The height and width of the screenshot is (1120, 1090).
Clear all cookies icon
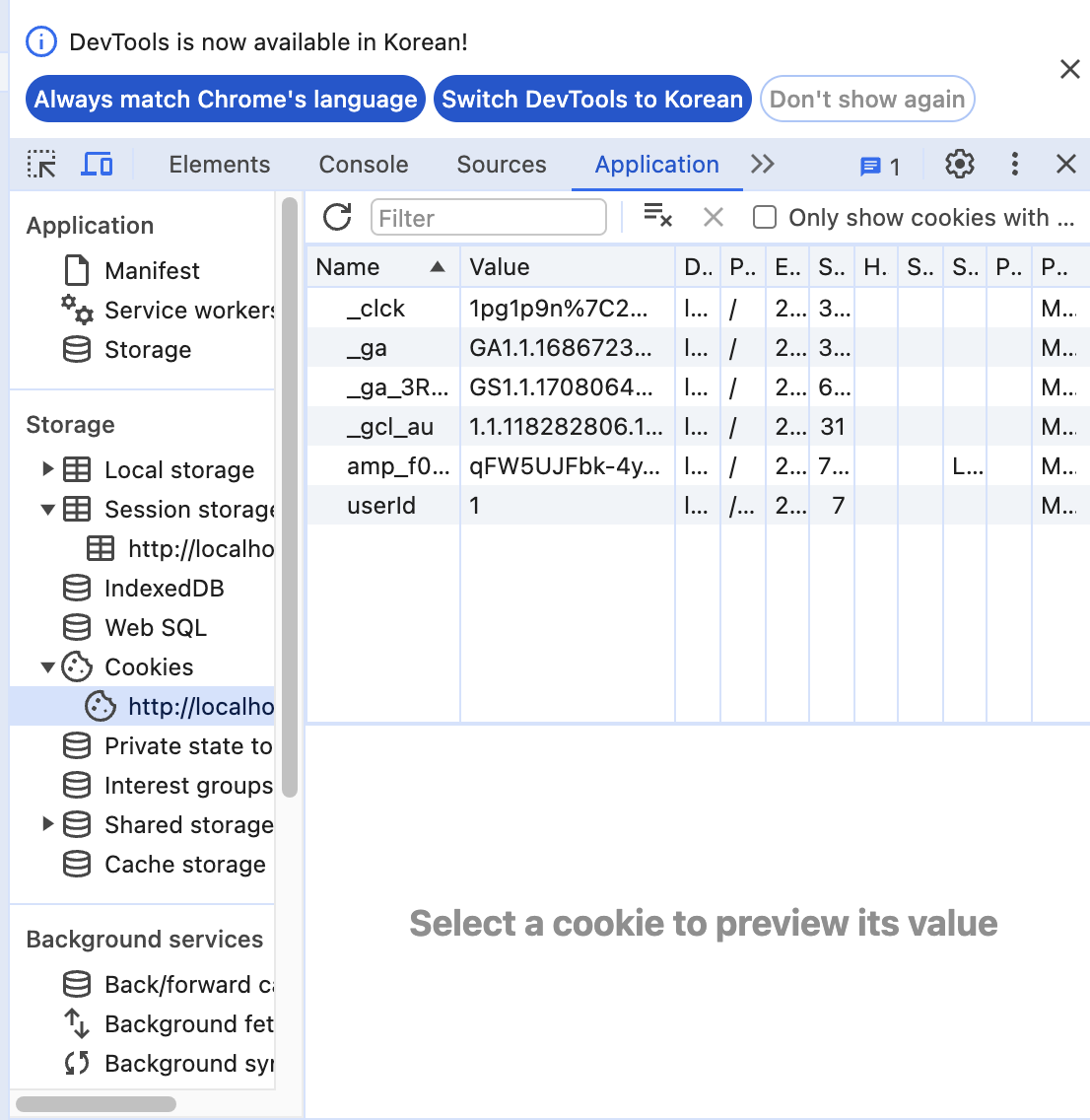pyautogui.click(x=657, y=216)
